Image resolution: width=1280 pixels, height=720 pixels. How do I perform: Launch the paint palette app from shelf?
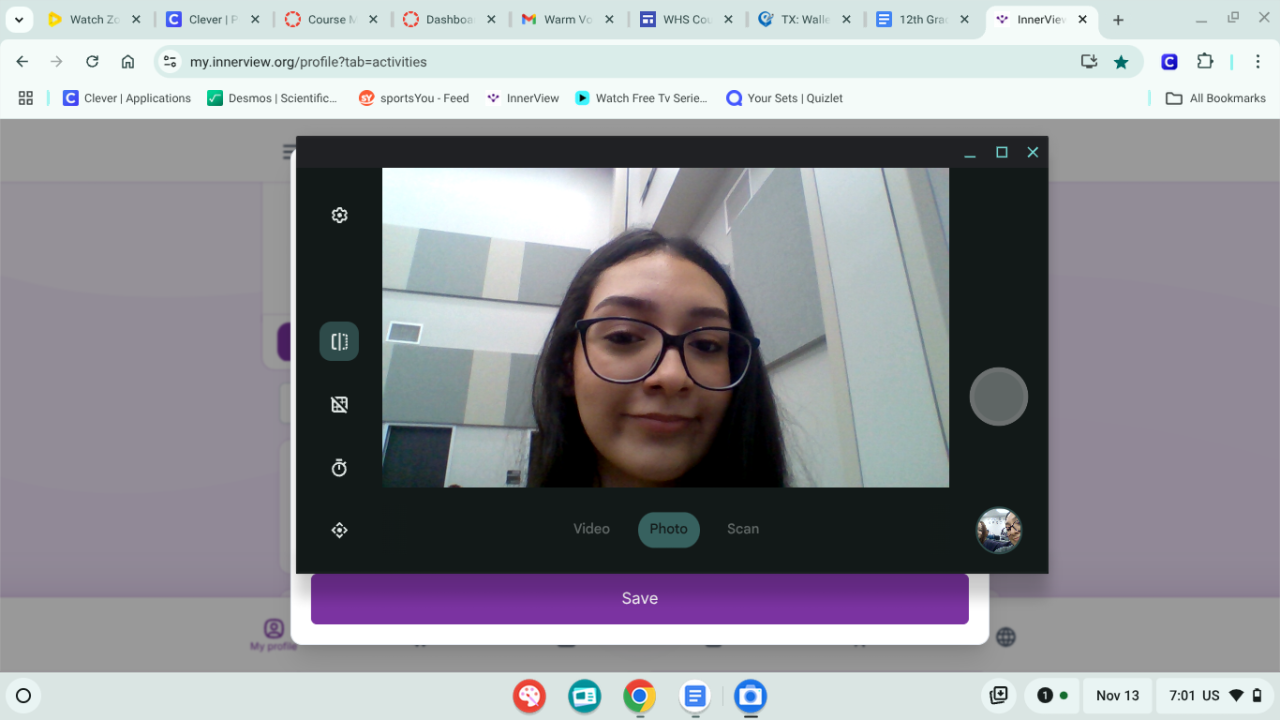click(x=529, y=696)
